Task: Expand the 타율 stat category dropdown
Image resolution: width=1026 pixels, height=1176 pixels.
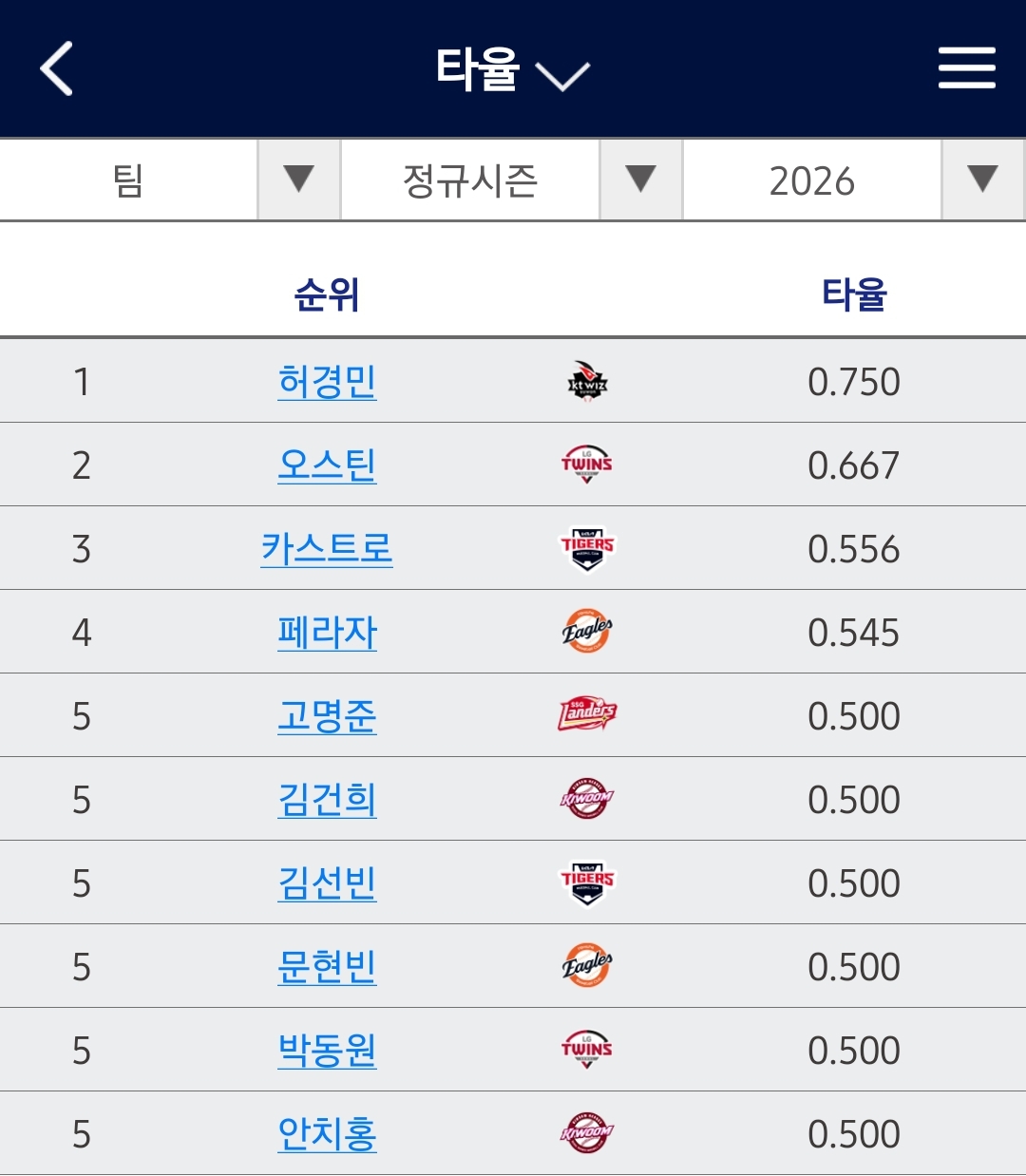Action: (x=513, y=70)
